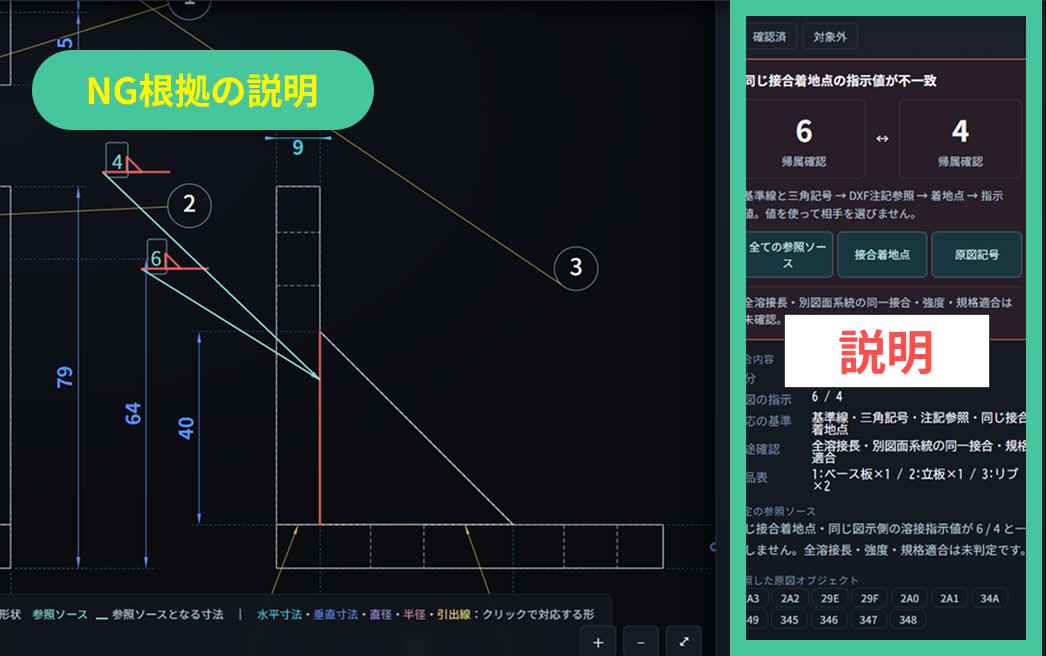Click the 6 / 4 instruction value
The width and height of the screenshot is (1046, 656).
(827, 396)
